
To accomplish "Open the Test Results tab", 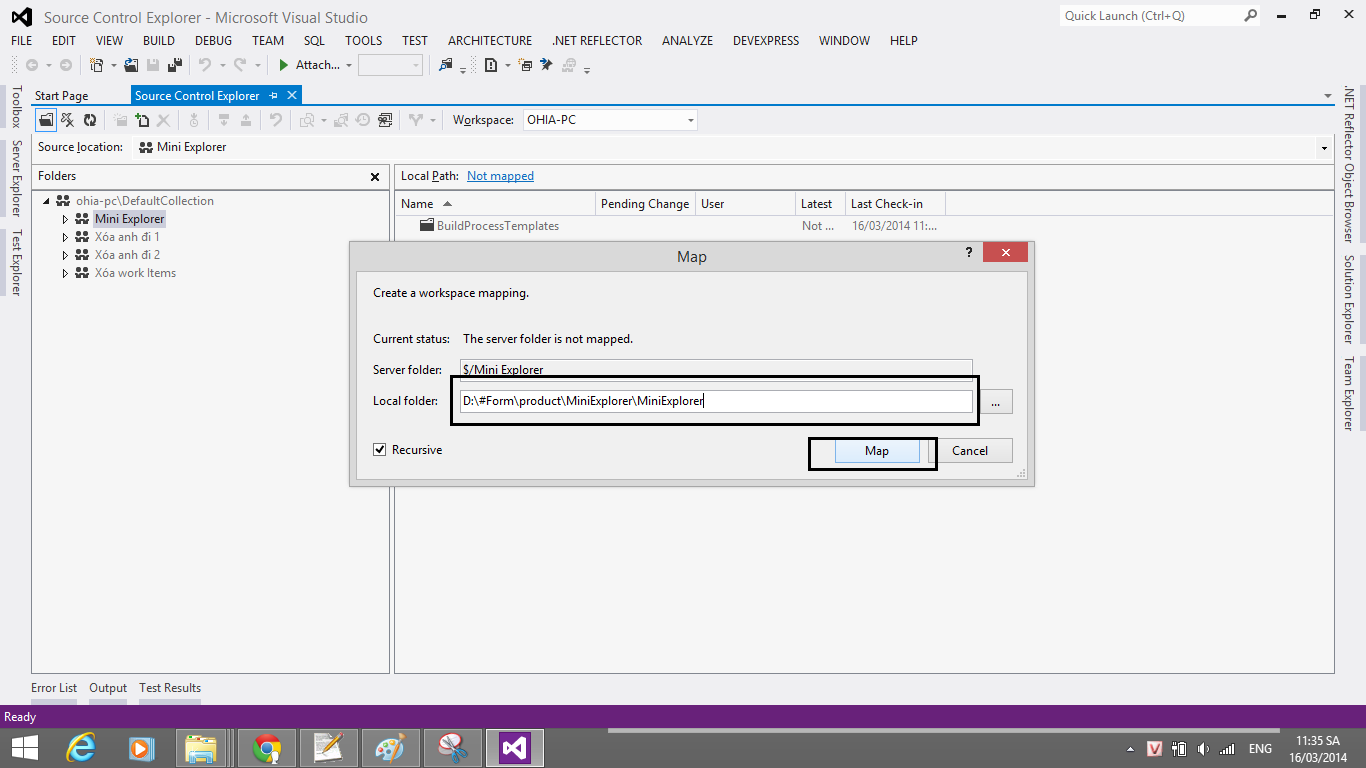I will tap(170, 688).
